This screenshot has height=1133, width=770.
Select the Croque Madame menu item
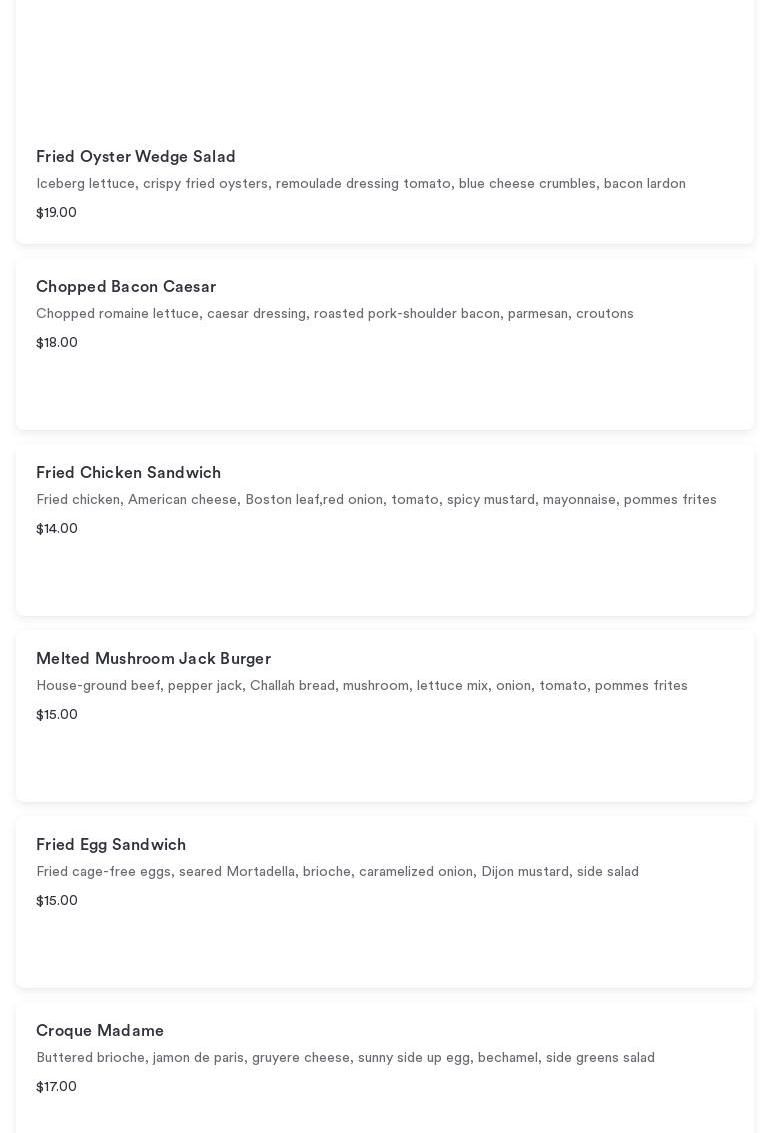(x=100, y=1031)
